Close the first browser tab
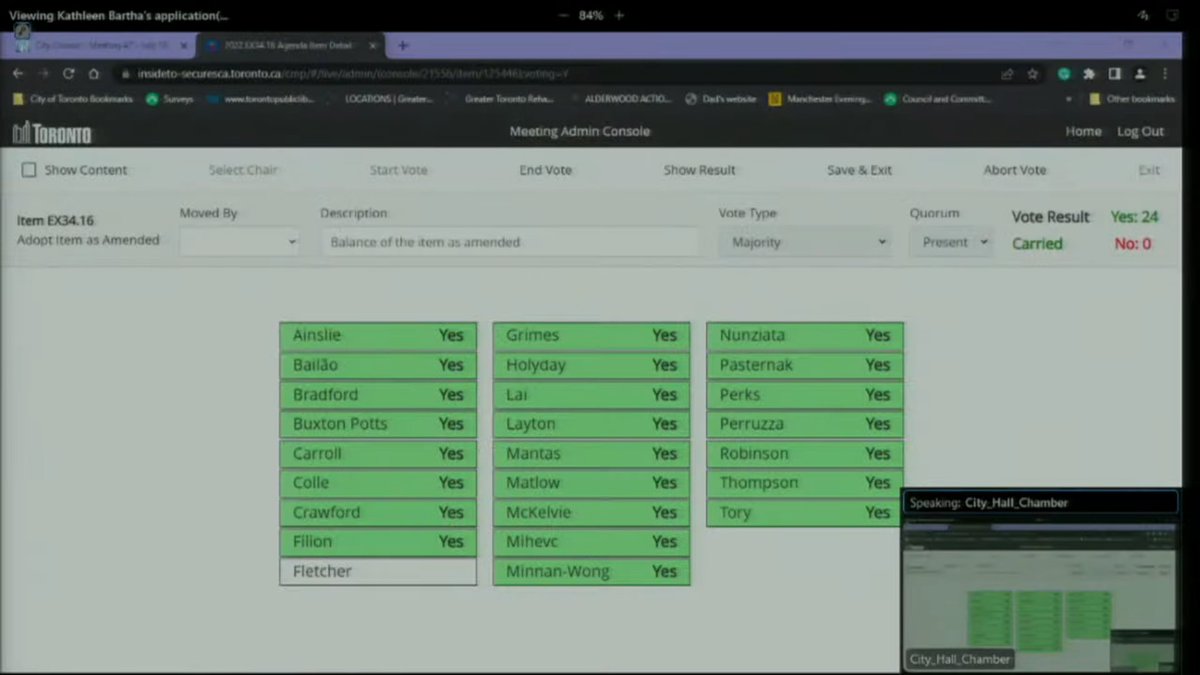The width and height of the screenshot is (1200, 675). click(182, 46)
